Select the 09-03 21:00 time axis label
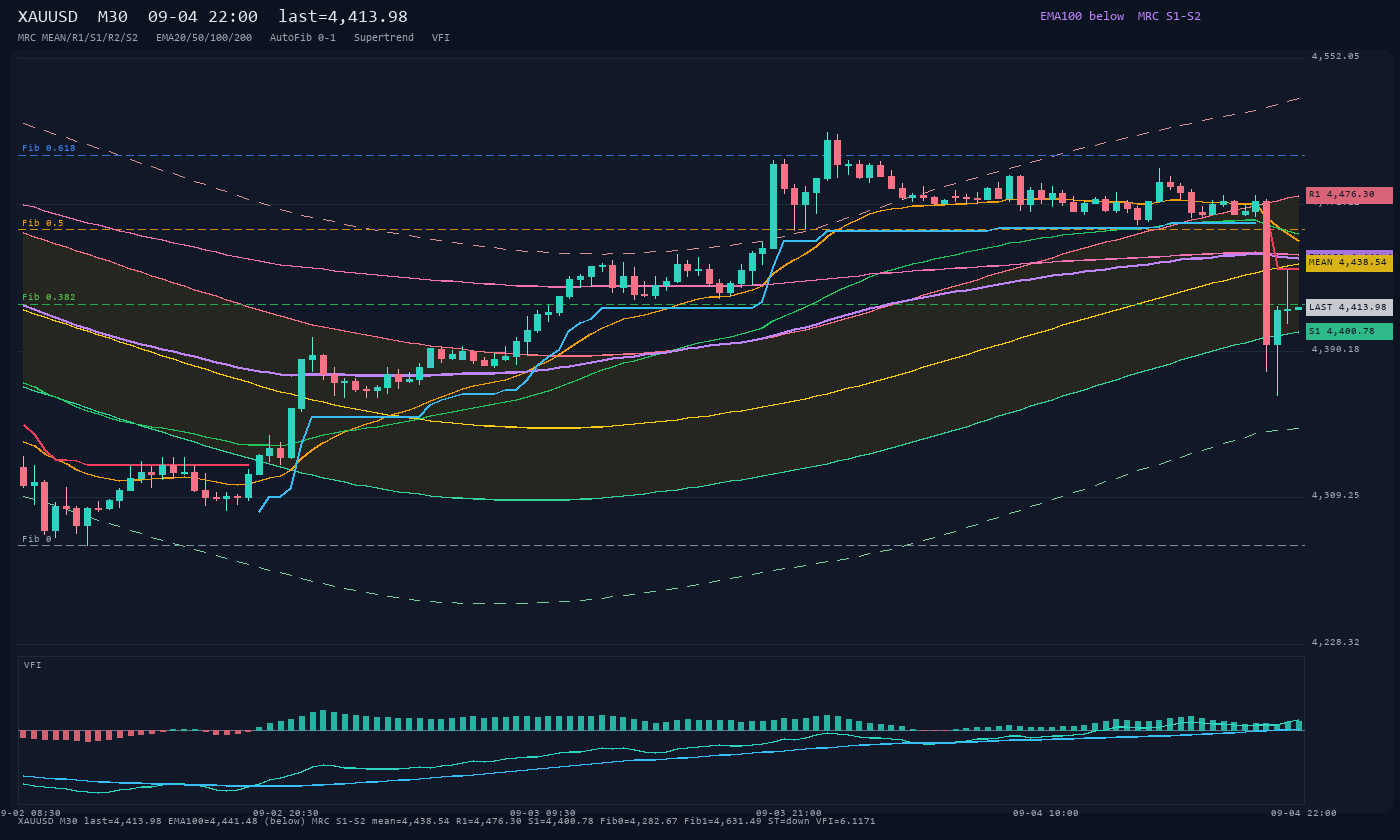Screen dimensions: 1400x840 click(789, 813)
